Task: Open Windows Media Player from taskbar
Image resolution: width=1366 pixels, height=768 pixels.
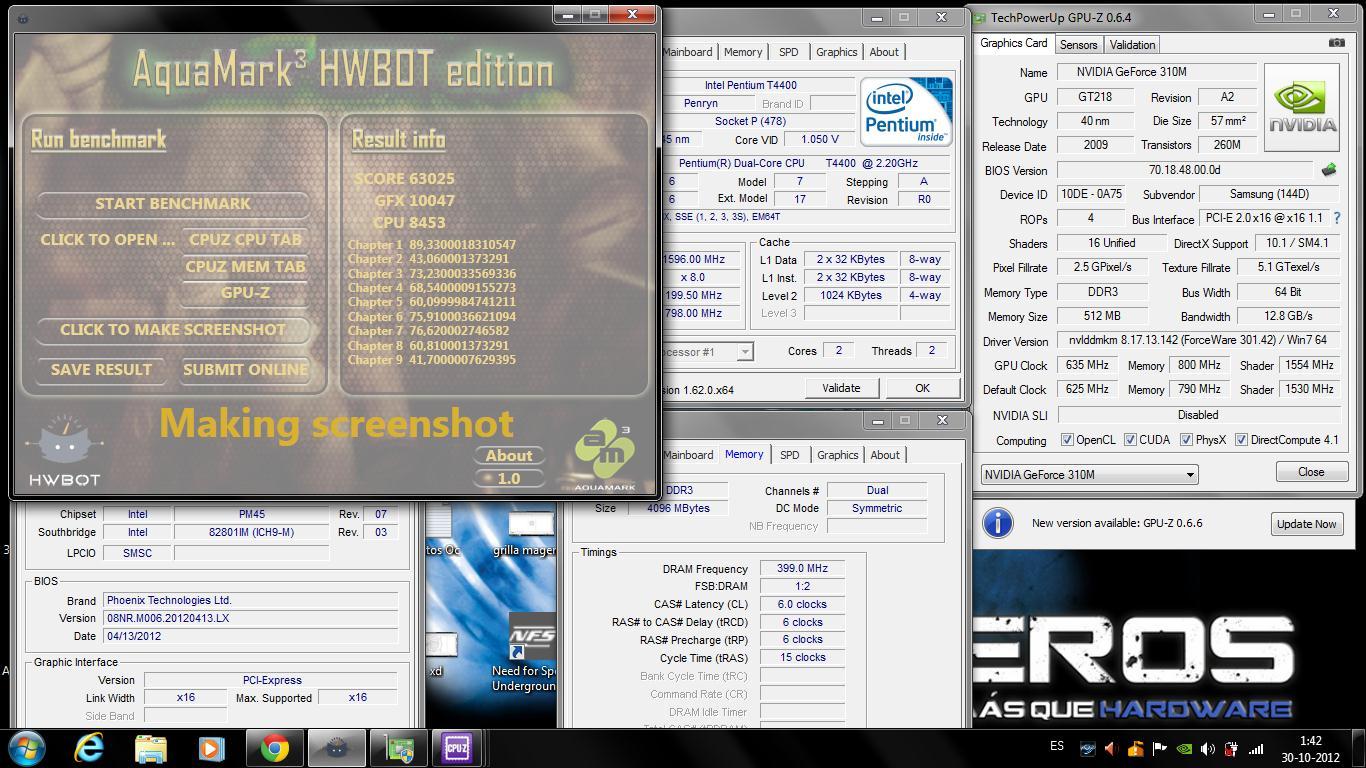Action: click(212, 748)
